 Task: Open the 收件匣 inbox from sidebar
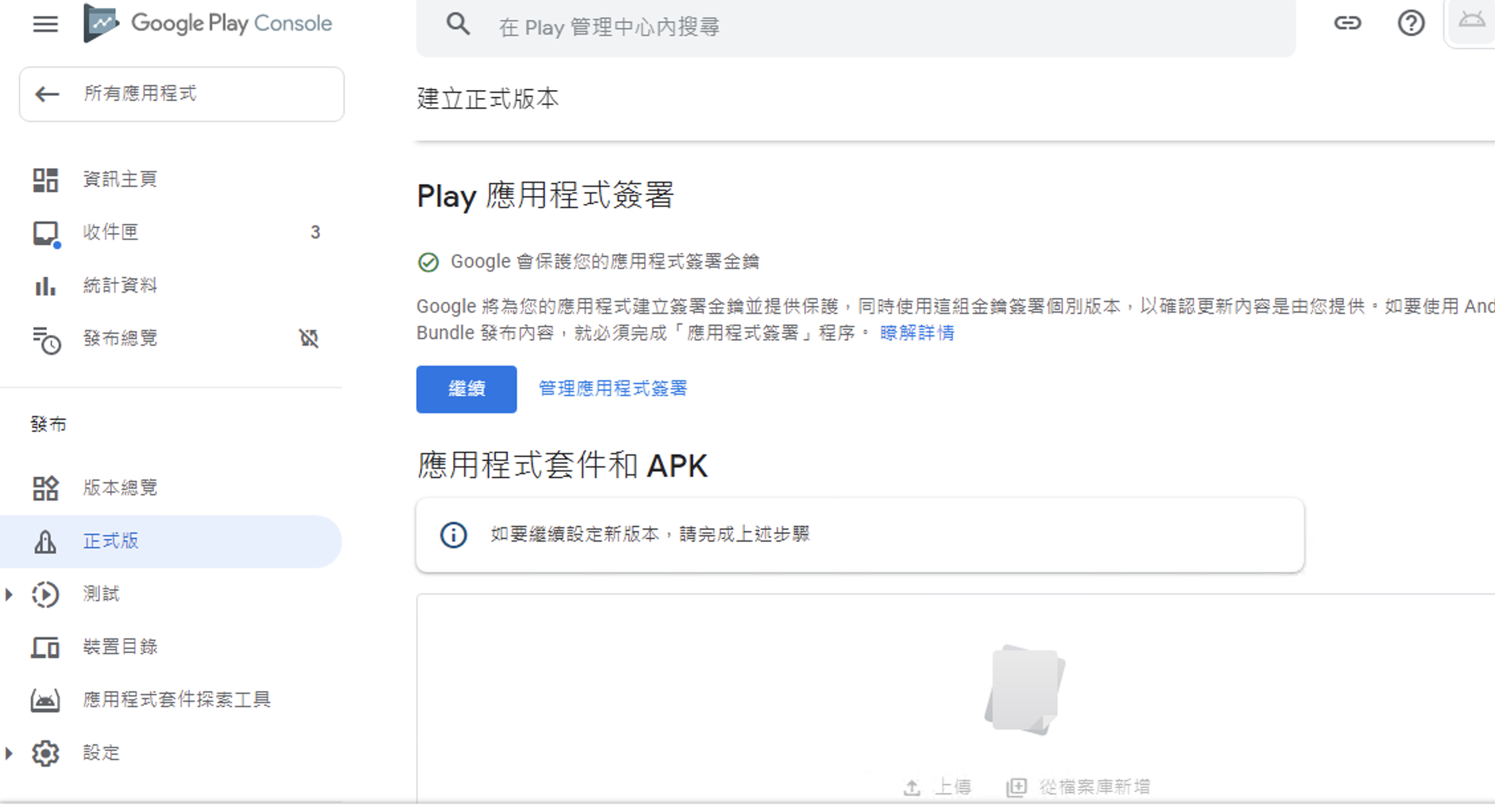tap(110, 232)
